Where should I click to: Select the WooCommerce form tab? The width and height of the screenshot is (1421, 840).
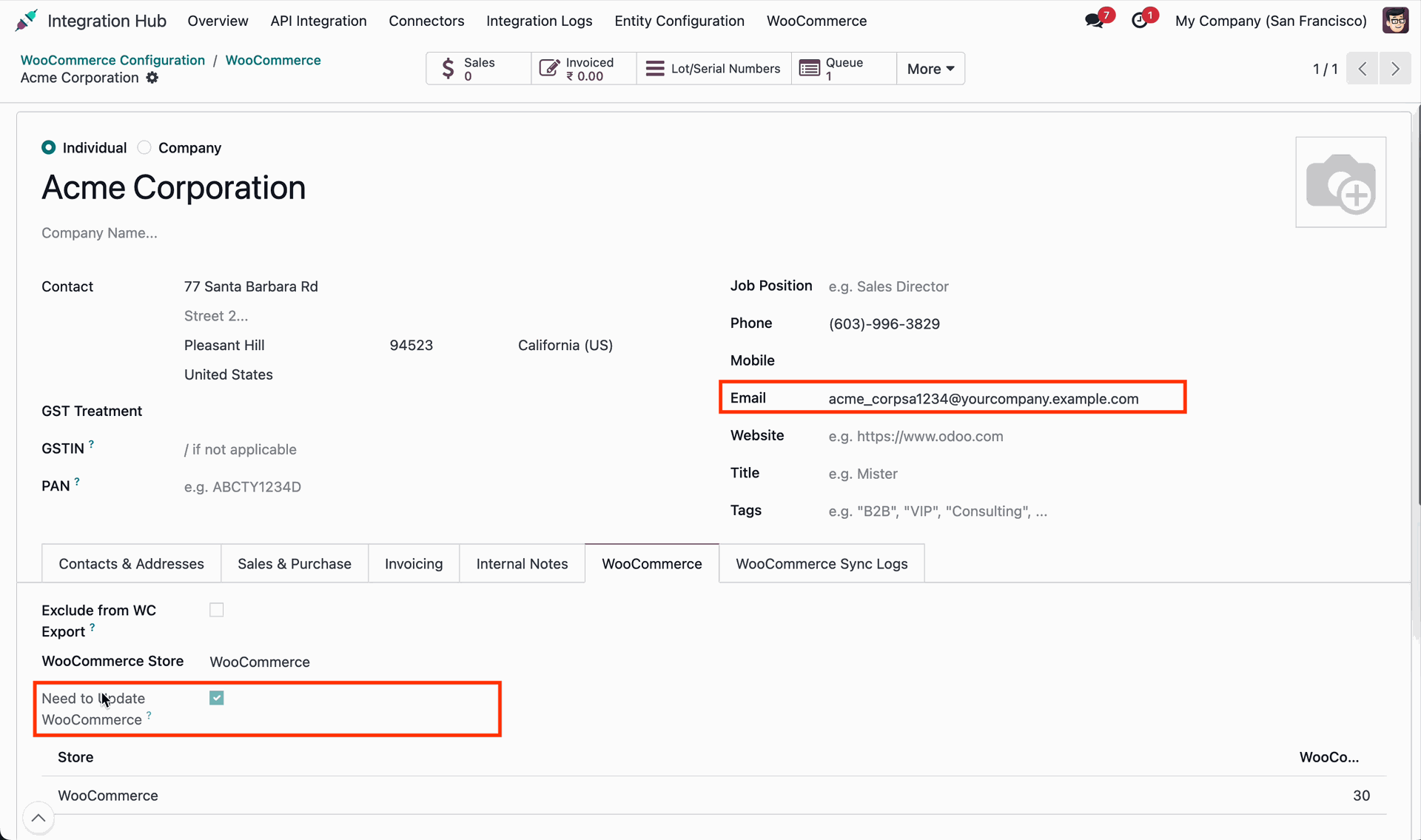pyautogui.click(x=651, y=564)
